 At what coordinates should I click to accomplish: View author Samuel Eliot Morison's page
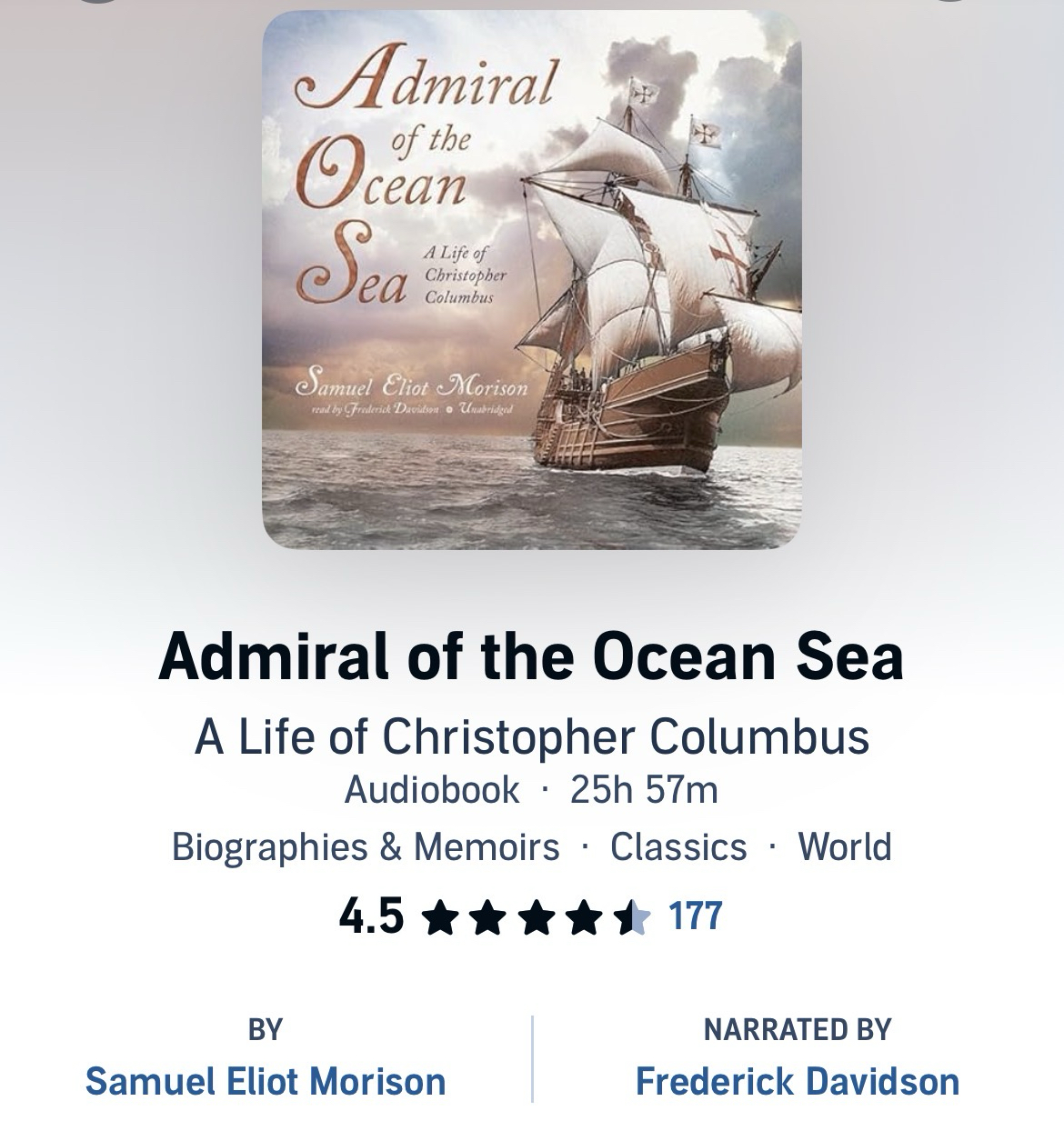tap(266, 1082)
